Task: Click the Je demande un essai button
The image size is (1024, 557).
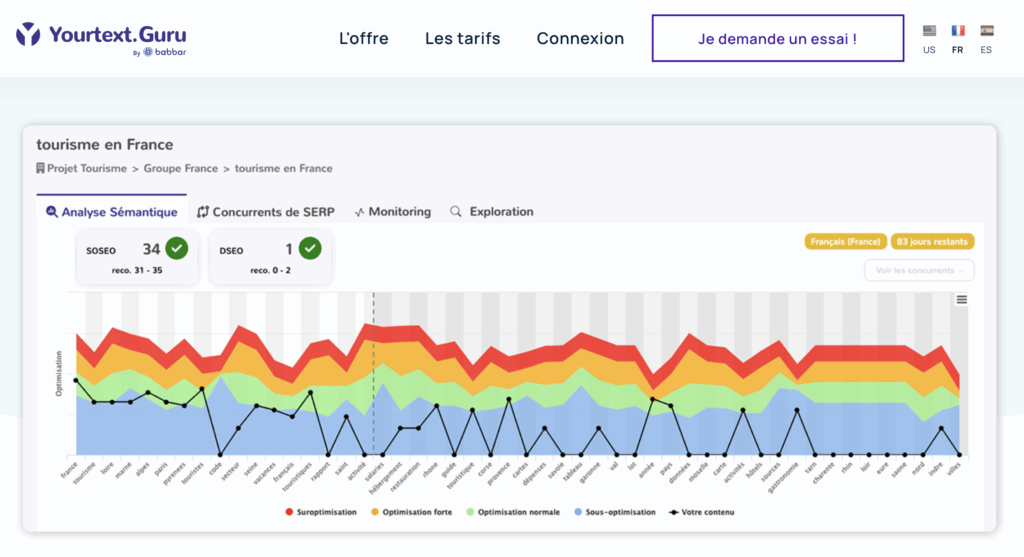Action: (777, 39)
